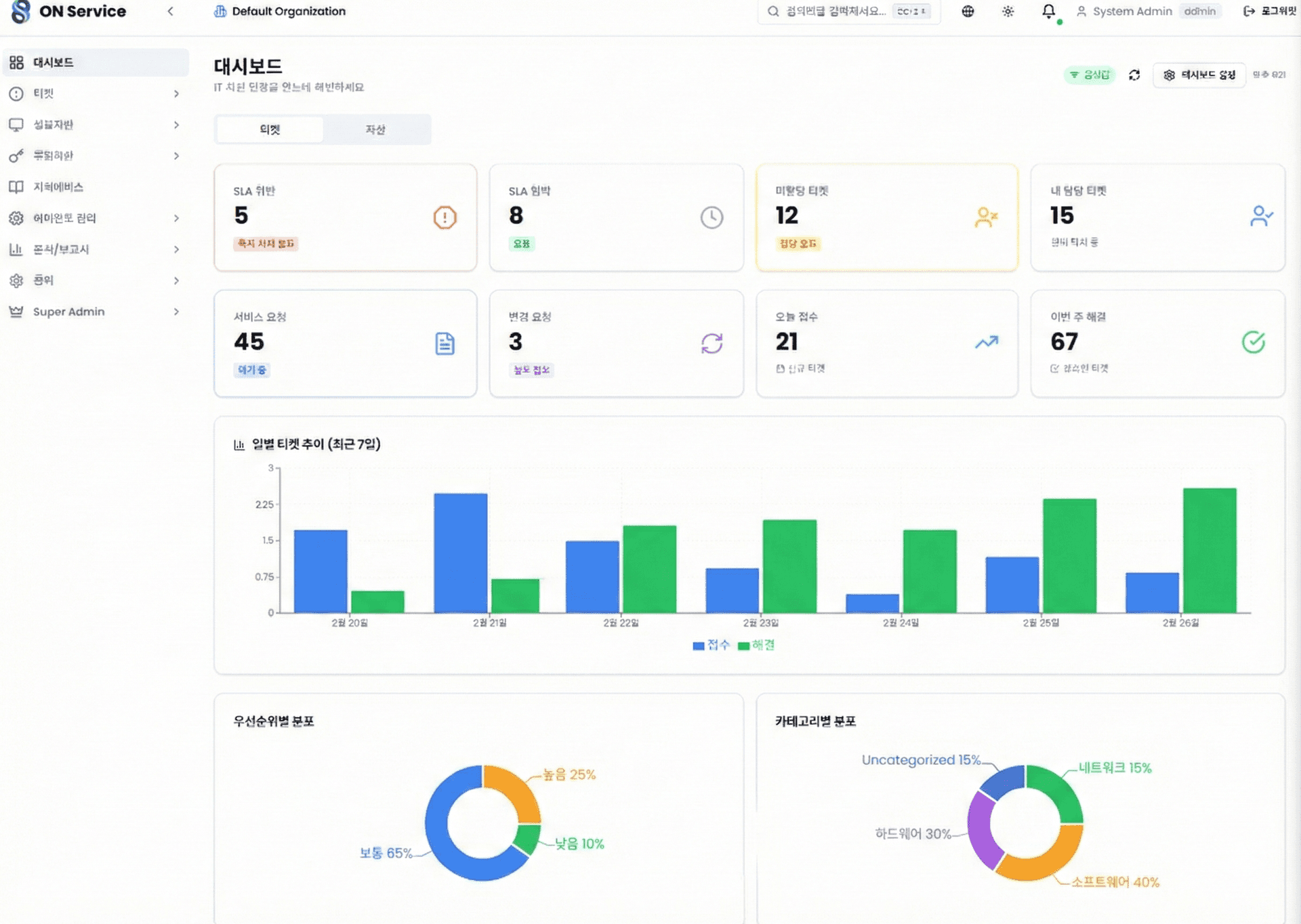Select the language globe icon
This screenshot has width=1301, height=924.
point(968,12)
